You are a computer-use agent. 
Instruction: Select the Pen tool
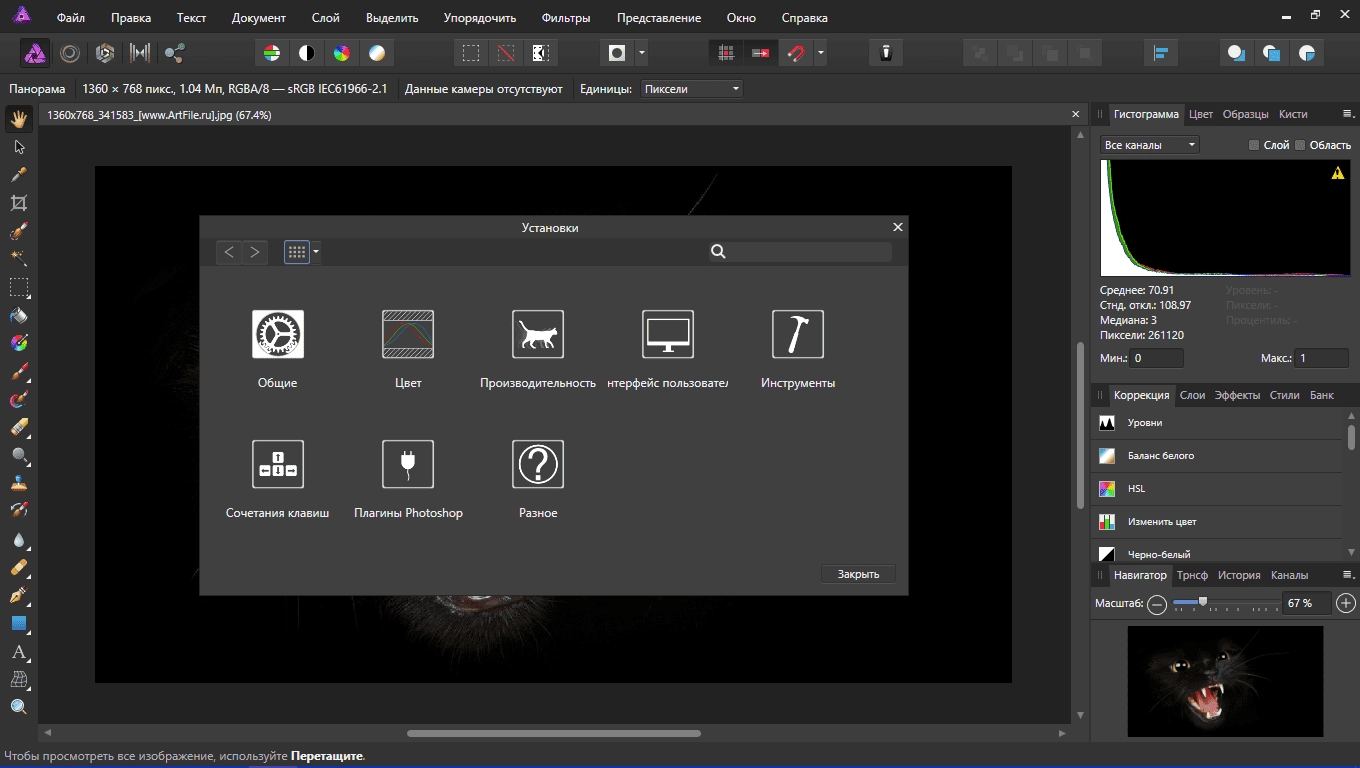point(18,596)
